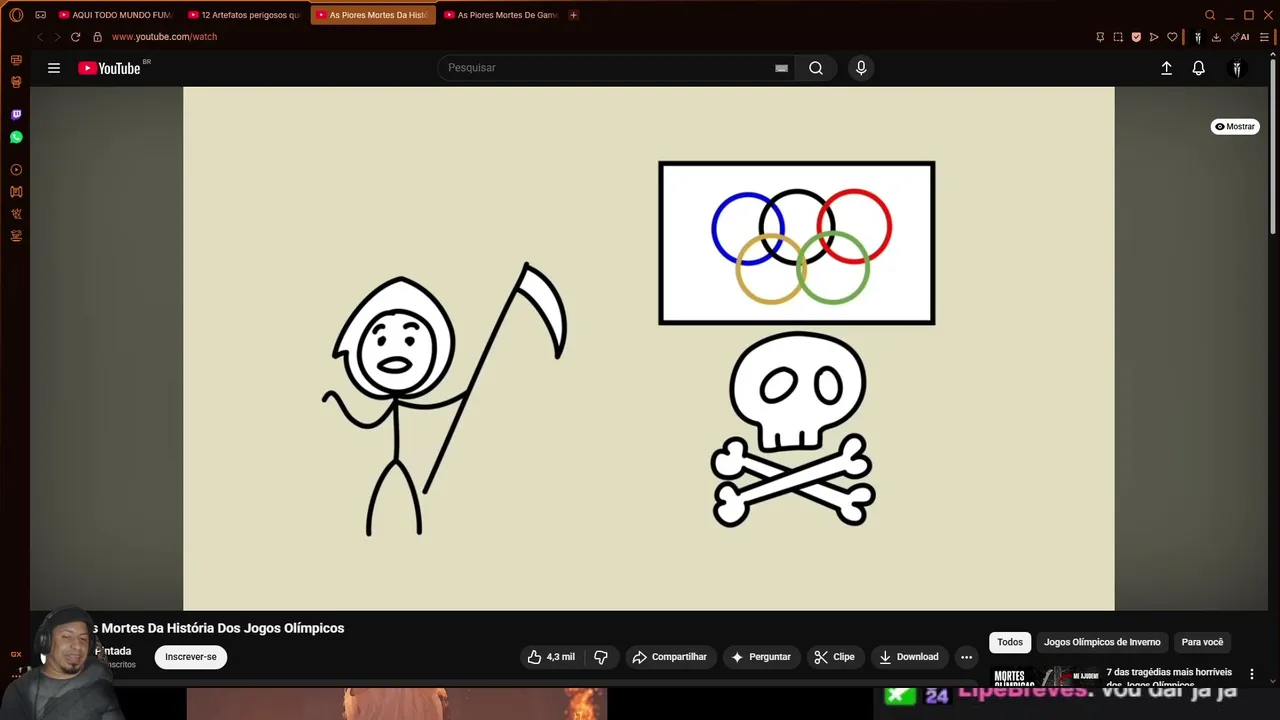This screenshot has width=1280, height=720.
Task: Focus the Pesquisar search field
Action: [x=605, y=68]
